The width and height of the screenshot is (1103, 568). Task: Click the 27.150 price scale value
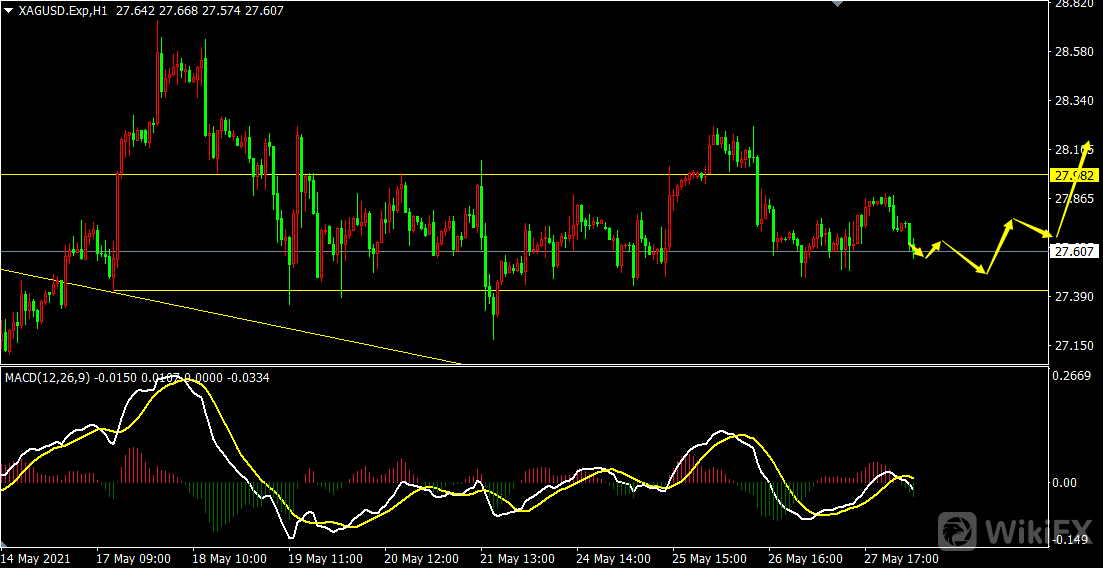tap(1073, 346)
